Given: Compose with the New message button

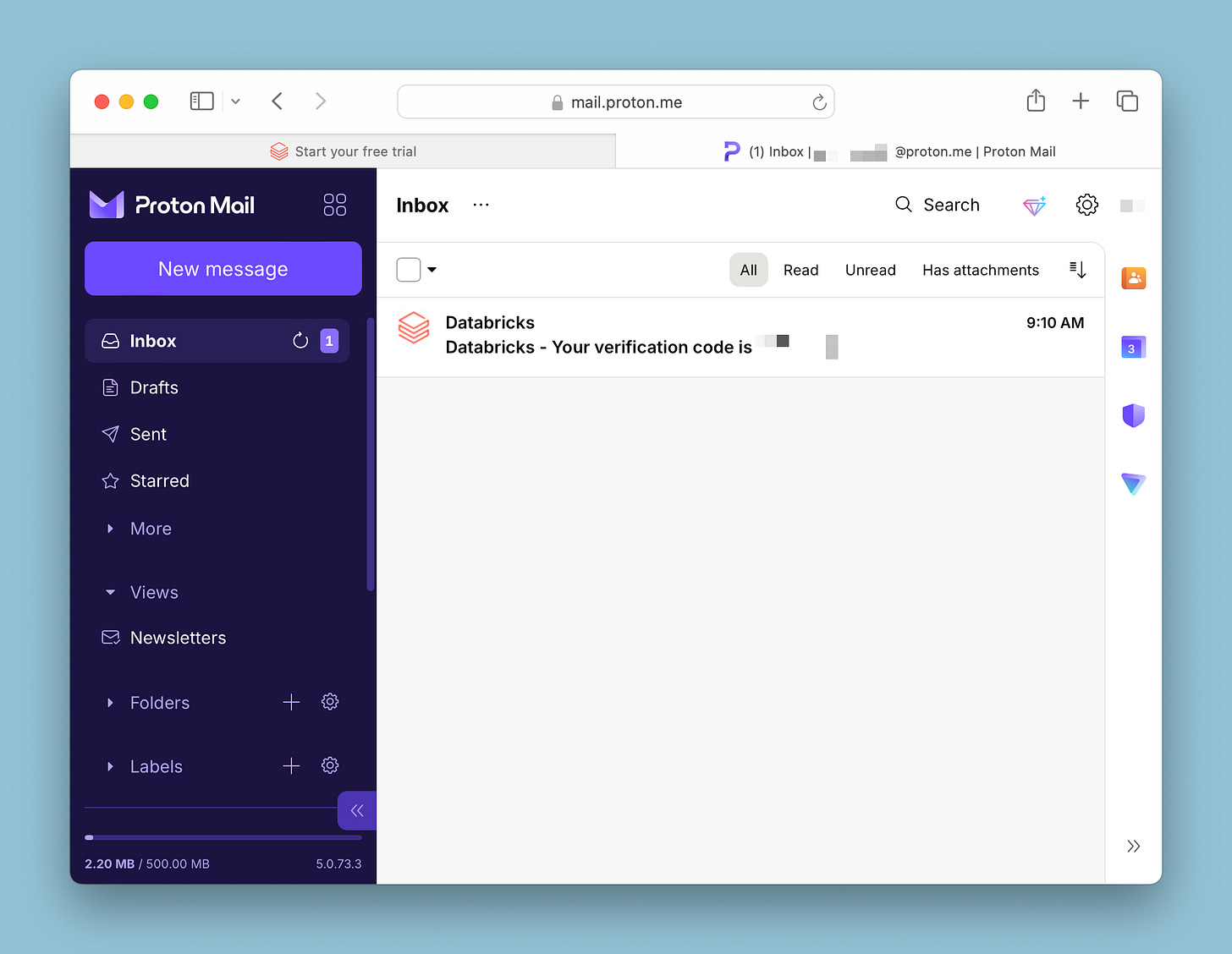Looking at the screenshot, I should 223,269.
